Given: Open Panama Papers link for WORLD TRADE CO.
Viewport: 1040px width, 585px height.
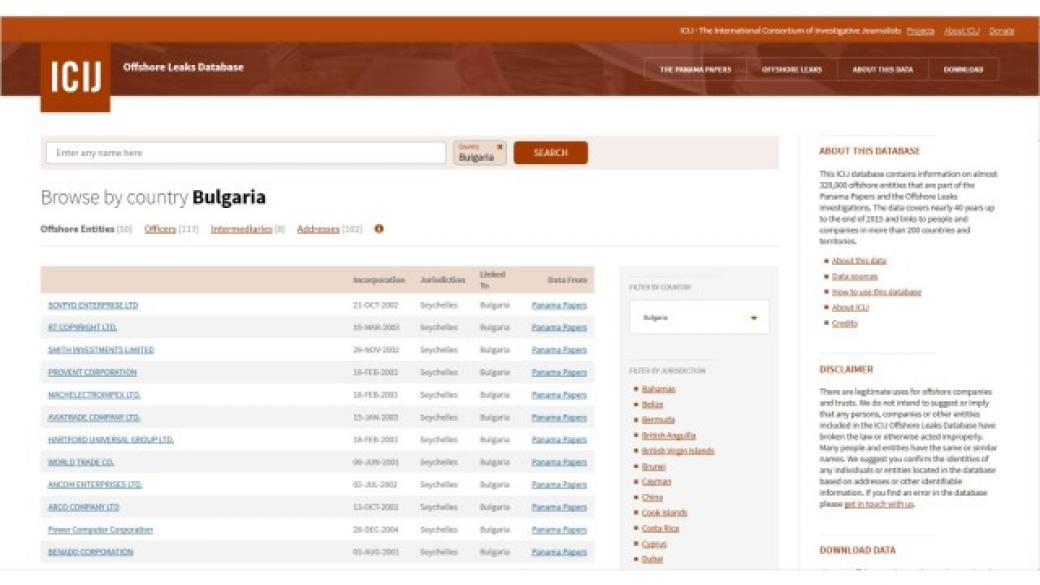Looking at the screenshot, I should (x=559, y=462).
